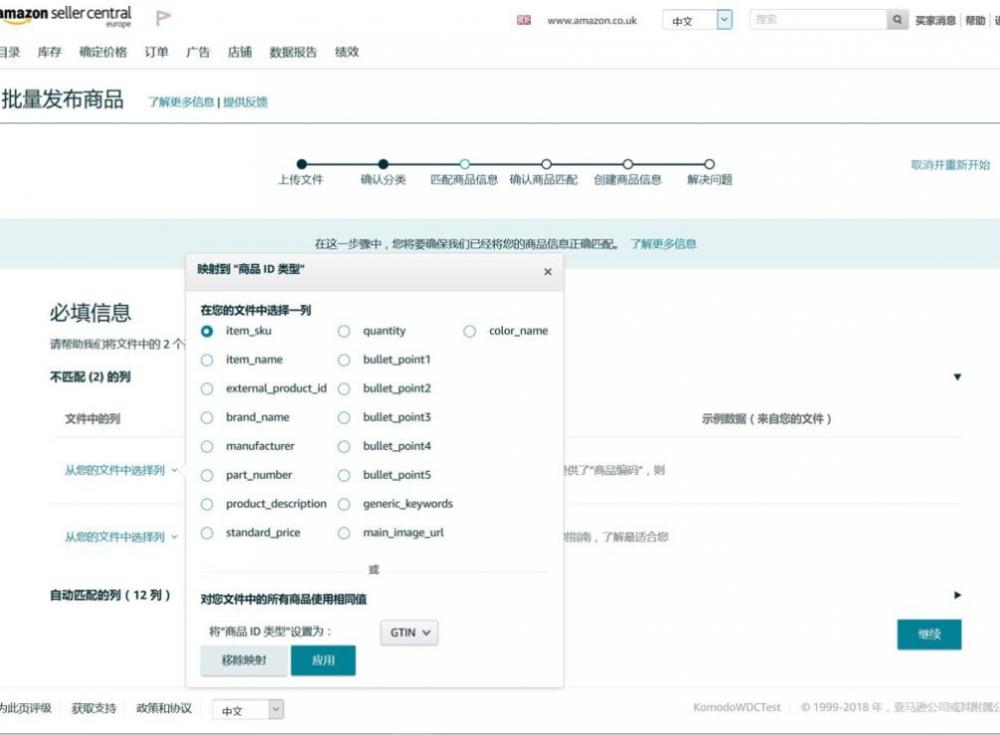The image size is (1000, 735).
Task: Select the item_name radio option
Action: pos(207,360)
